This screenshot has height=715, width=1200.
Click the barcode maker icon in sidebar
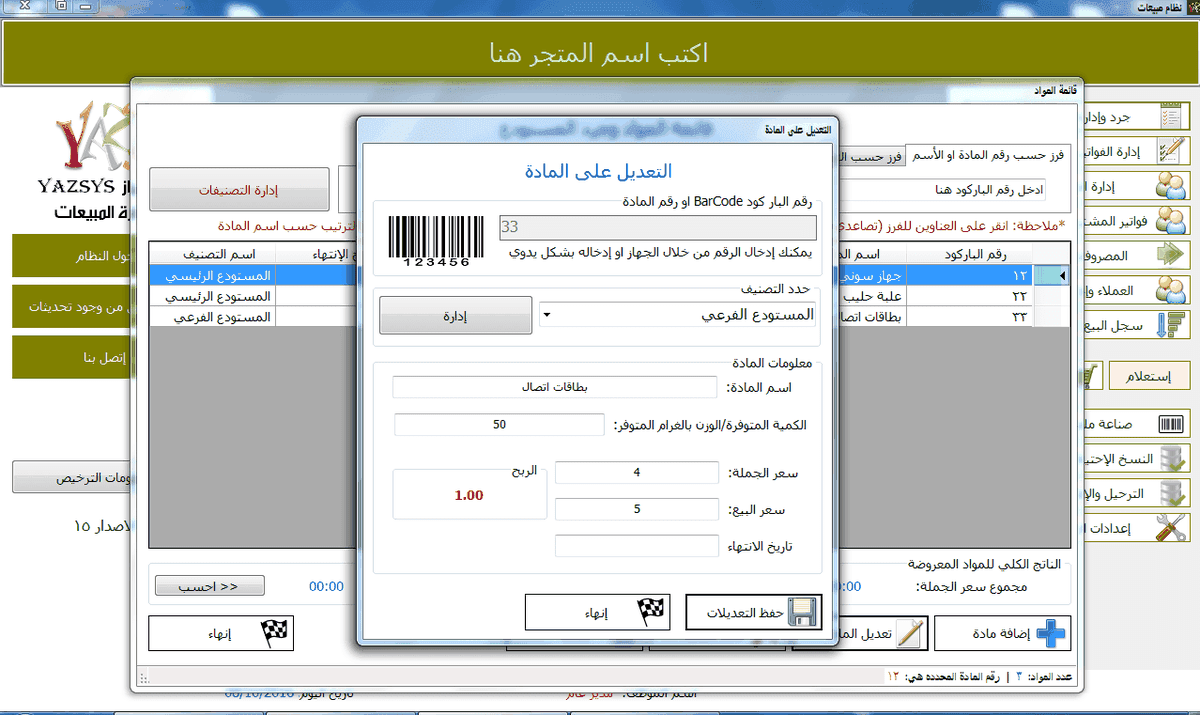tap(1169, 424)
